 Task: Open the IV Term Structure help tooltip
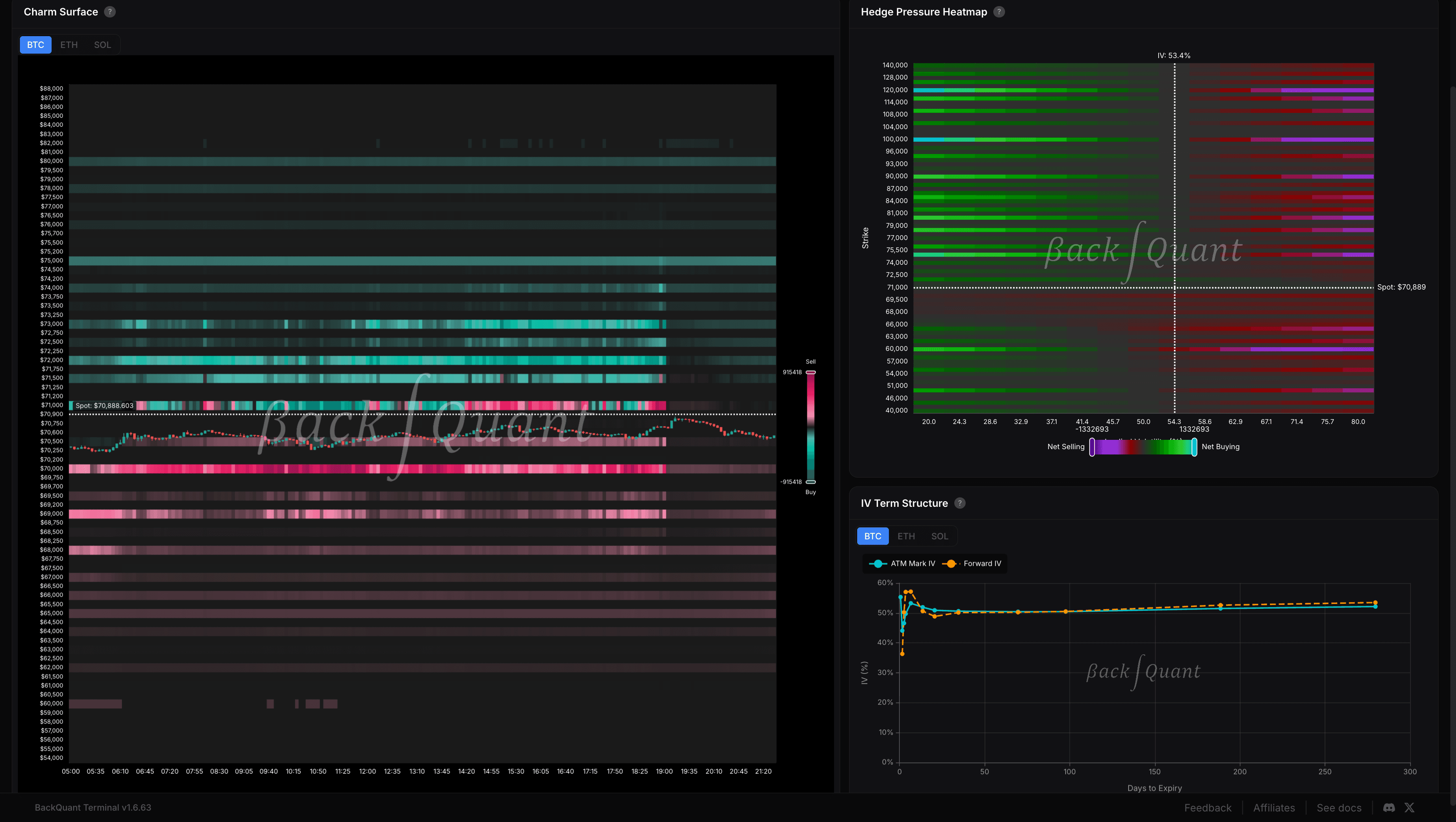(960, 503)
